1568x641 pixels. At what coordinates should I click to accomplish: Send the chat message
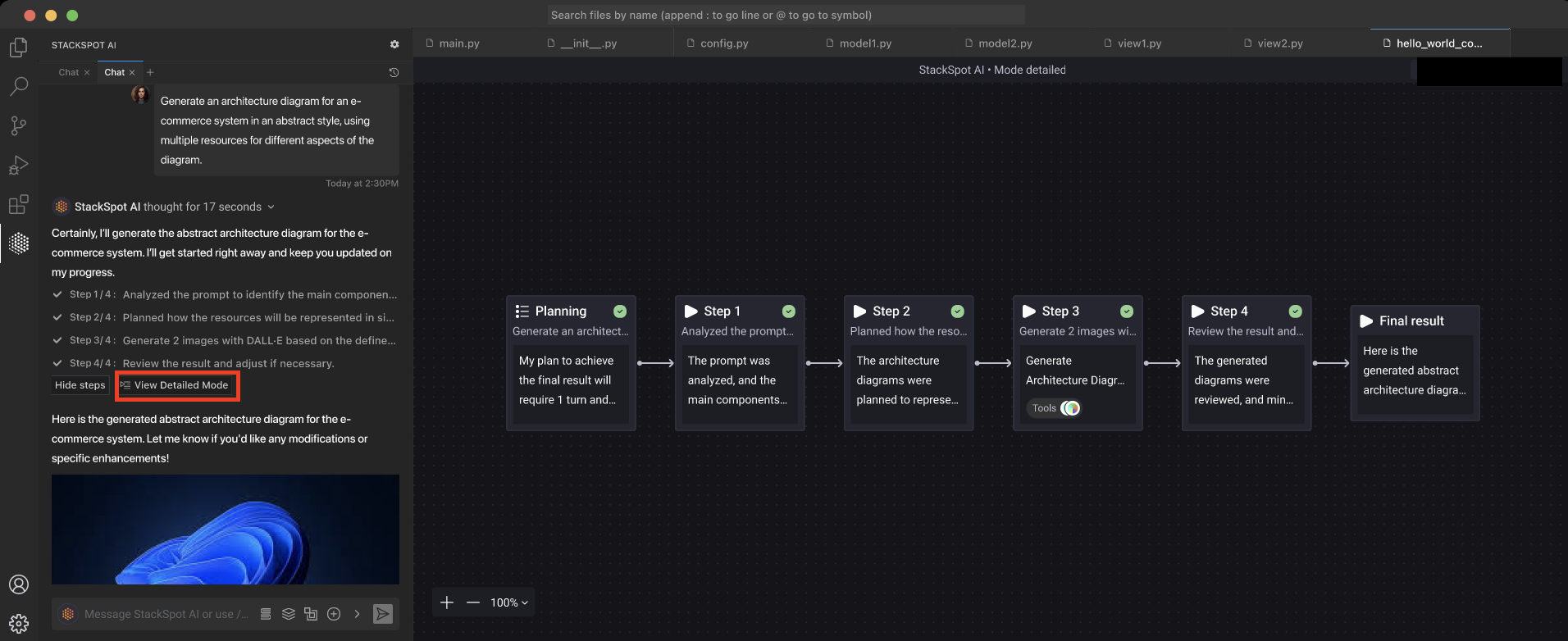(382, 614)
